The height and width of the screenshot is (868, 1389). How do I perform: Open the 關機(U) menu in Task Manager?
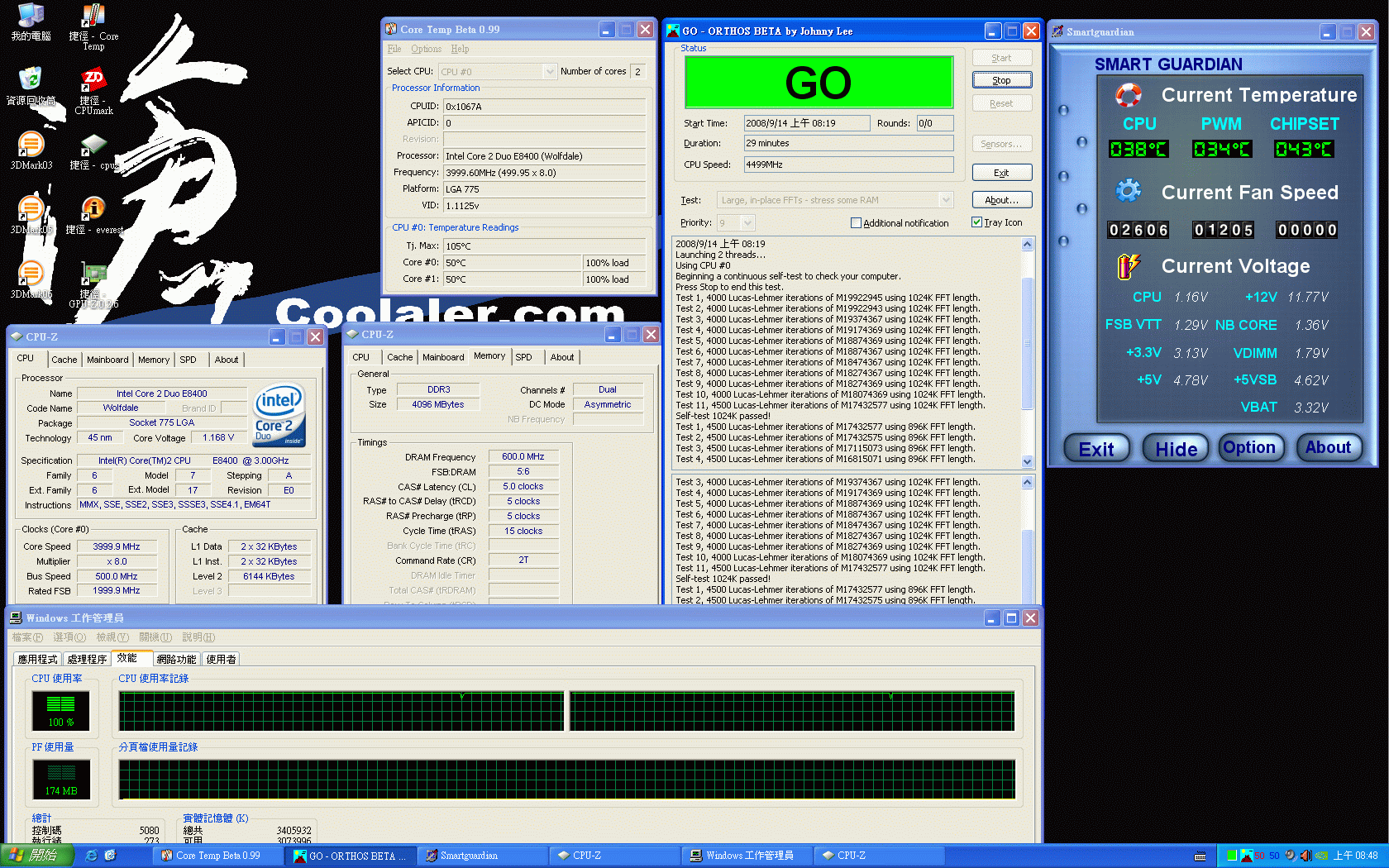tap(155, 637)
